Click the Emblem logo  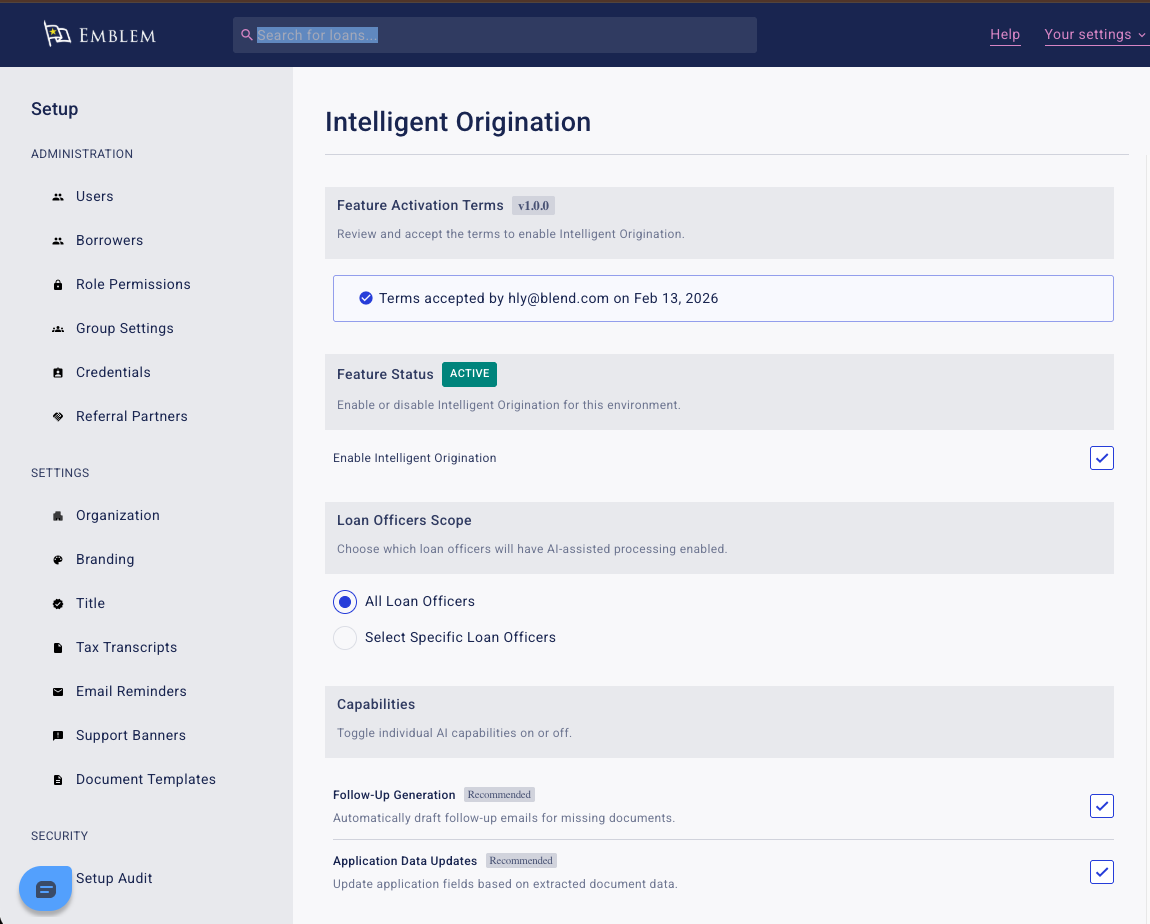100,35
